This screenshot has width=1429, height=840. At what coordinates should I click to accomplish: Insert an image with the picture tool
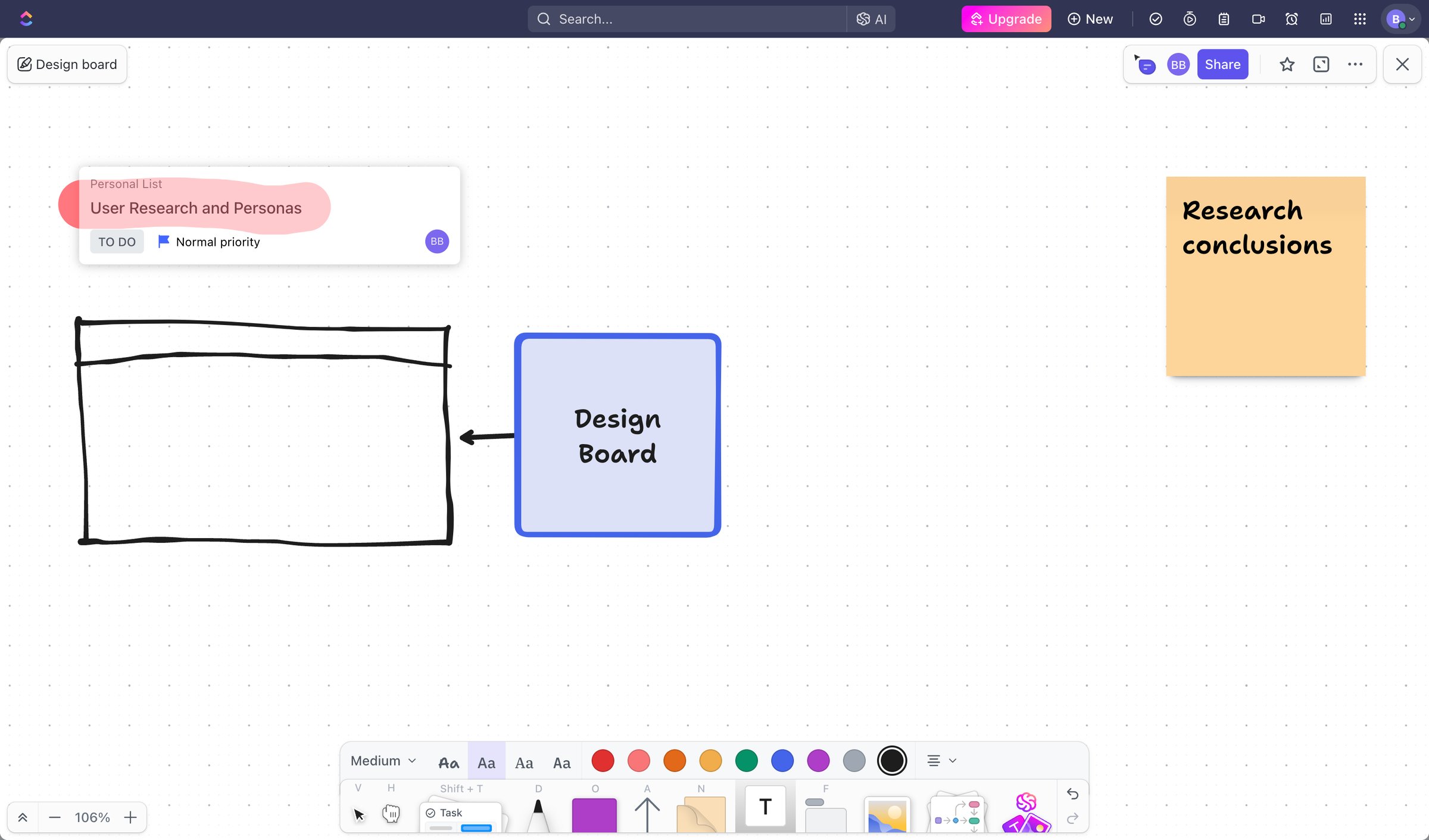click(x=887, y=815)
